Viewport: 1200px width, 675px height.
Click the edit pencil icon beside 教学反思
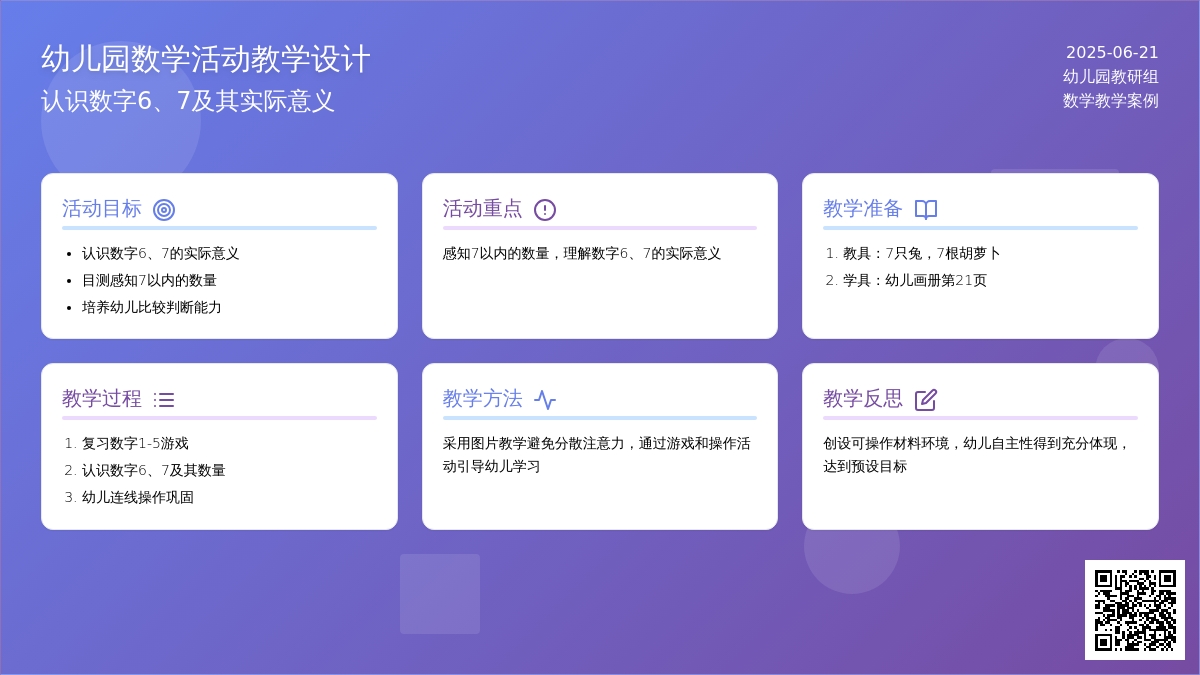click(x=926, y=400)
